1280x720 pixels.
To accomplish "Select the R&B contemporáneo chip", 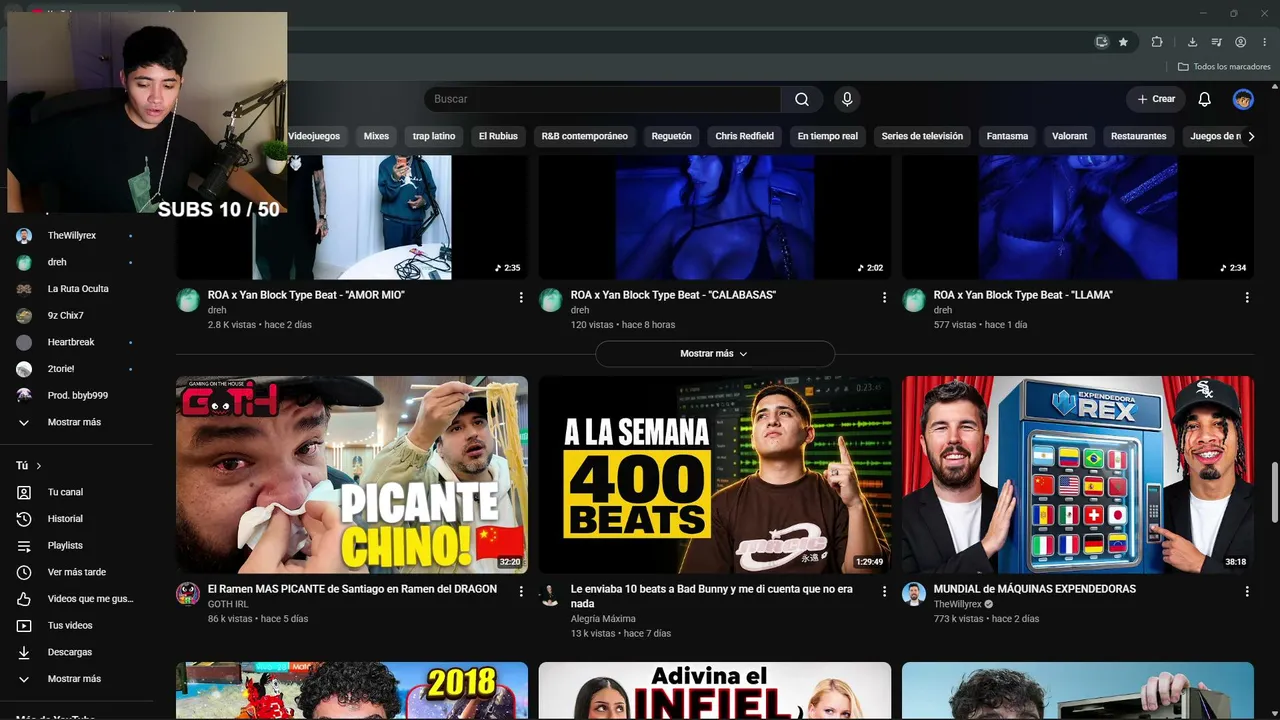I will point(585,136).
